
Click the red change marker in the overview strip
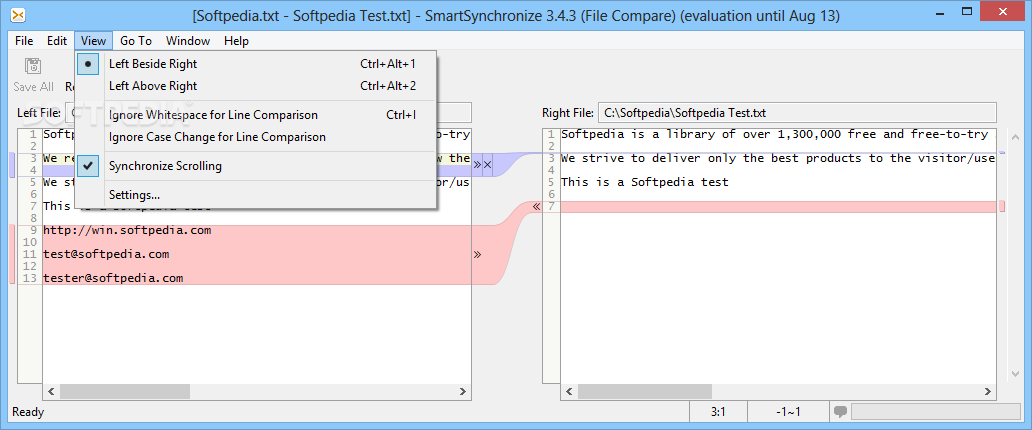pos(1002,207)
